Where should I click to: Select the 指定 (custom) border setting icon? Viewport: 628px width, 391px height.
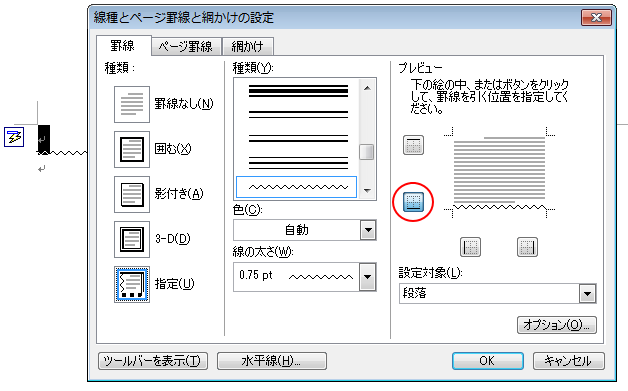[132, 284]
